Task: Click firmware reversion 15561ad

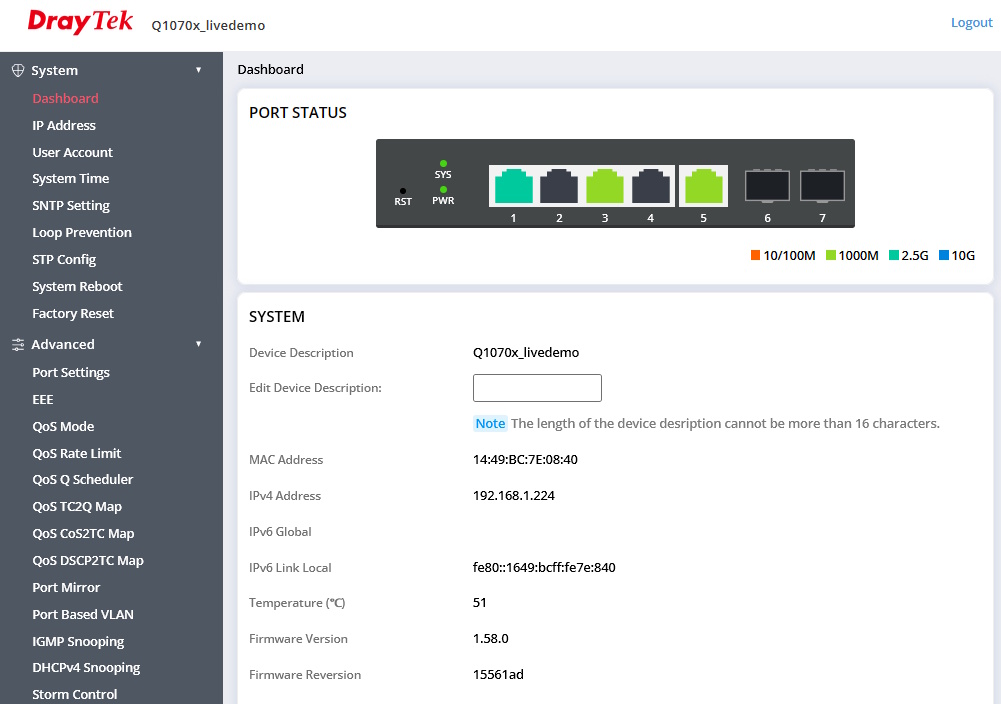Action: click(x=498, y=675)
